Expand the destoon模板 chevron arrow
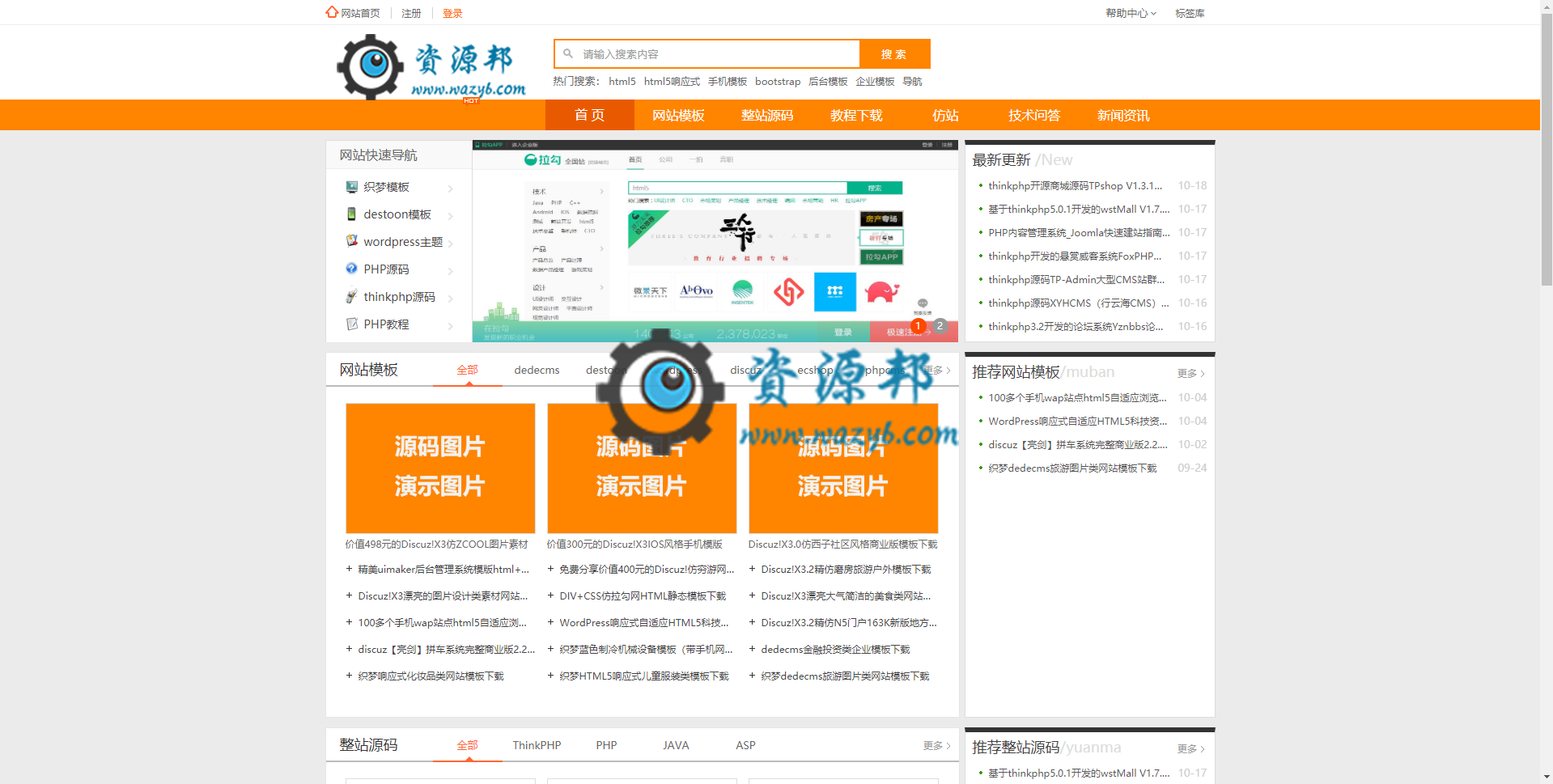The image size is (1553, 784). click(x=451, y=216)
